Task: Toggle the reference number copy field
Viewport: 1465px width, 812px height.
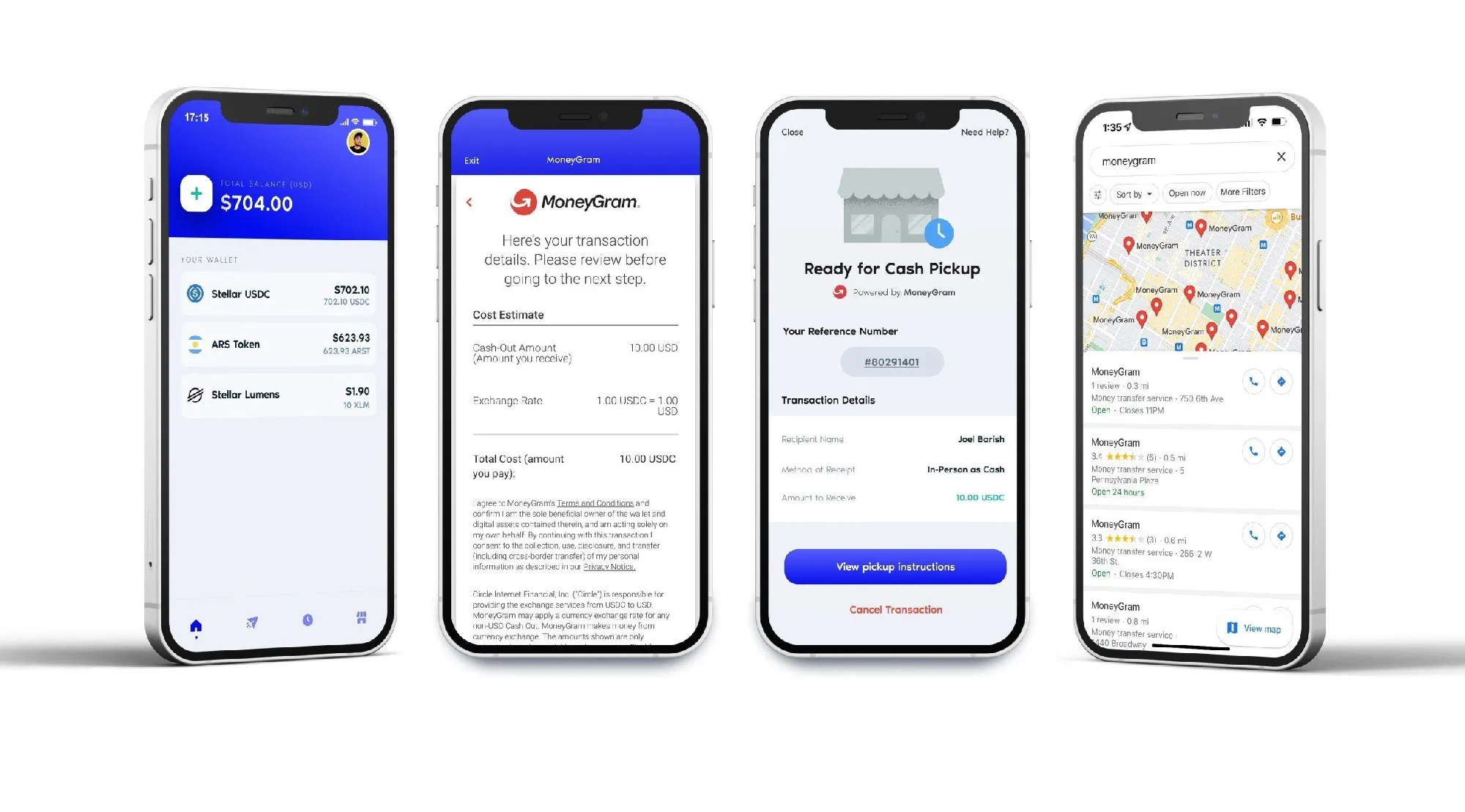Action: click(892, 361)
